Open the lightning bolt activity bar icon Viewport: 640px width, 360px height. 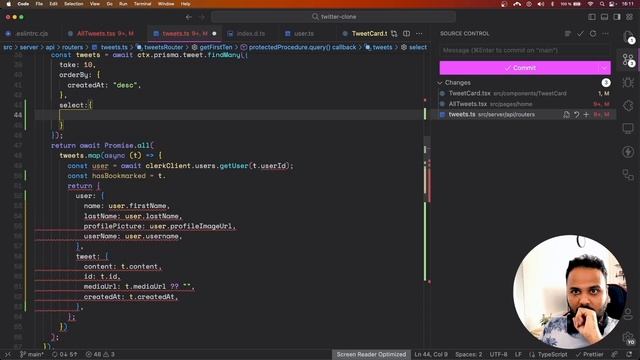click(628, 152)
